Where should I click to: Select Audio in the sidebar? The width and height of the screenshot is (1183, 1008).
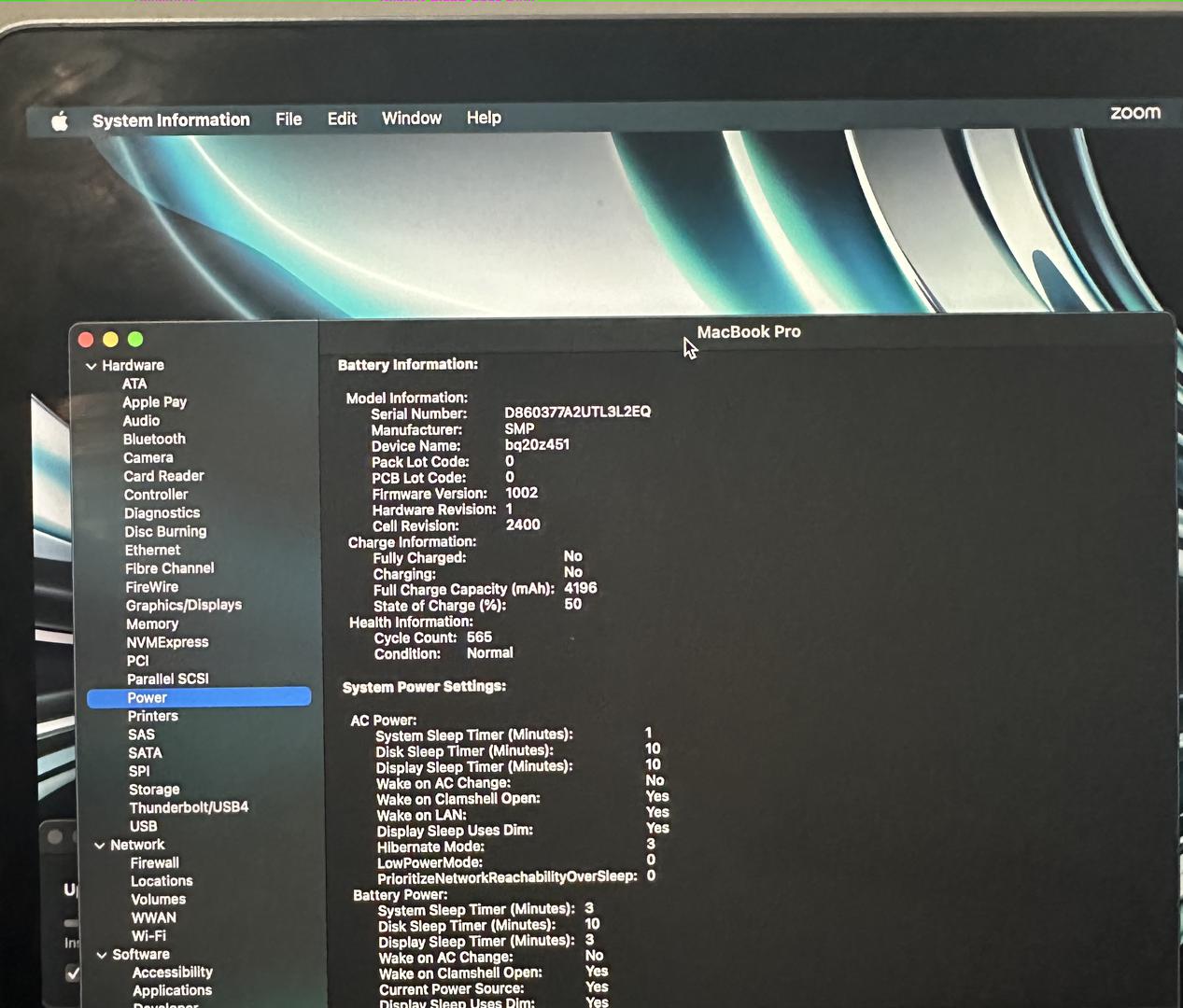tap(141, 420)
